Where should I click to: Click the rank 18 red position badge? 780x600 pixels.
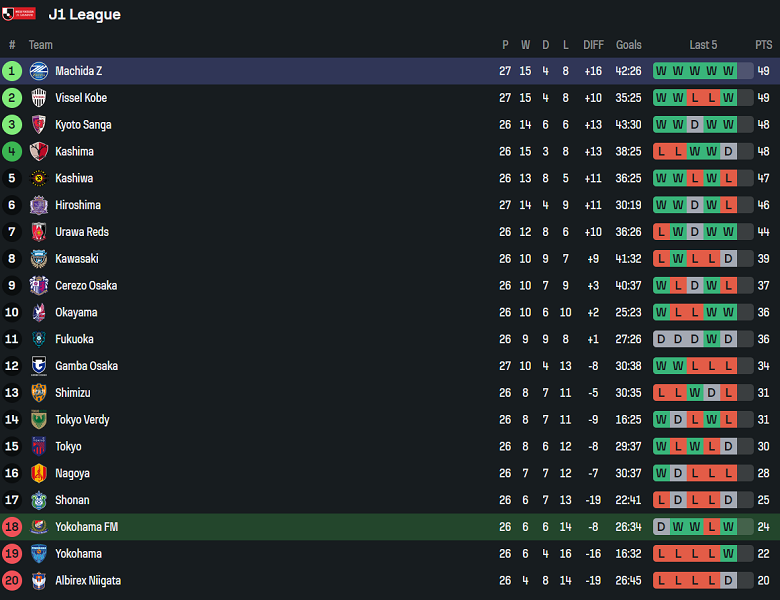tap(12, 527)
